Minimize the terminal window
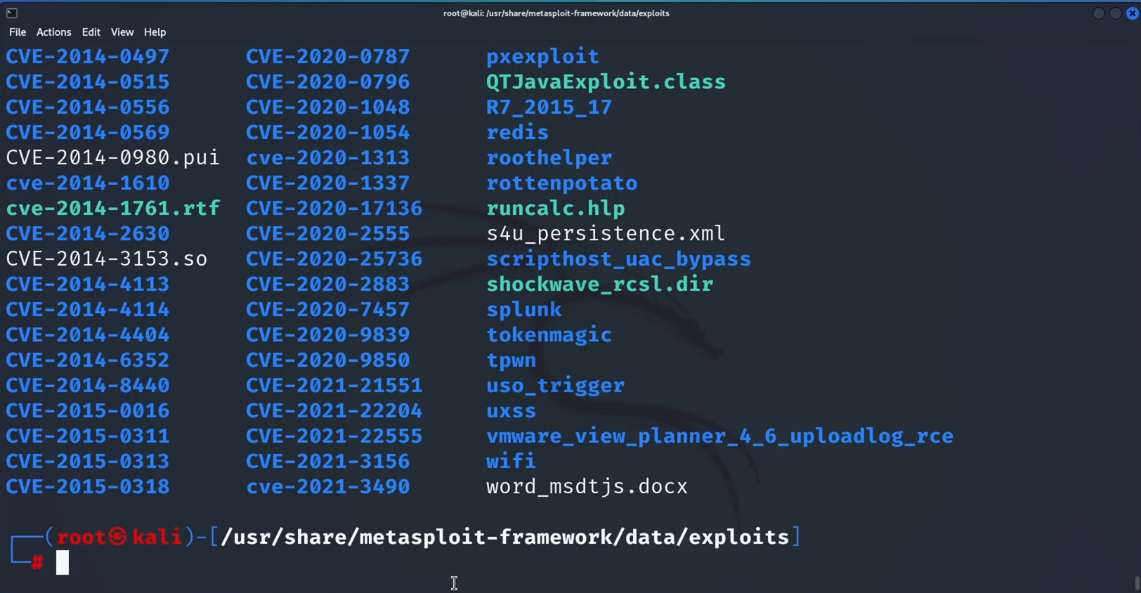 coord(1098,13)
